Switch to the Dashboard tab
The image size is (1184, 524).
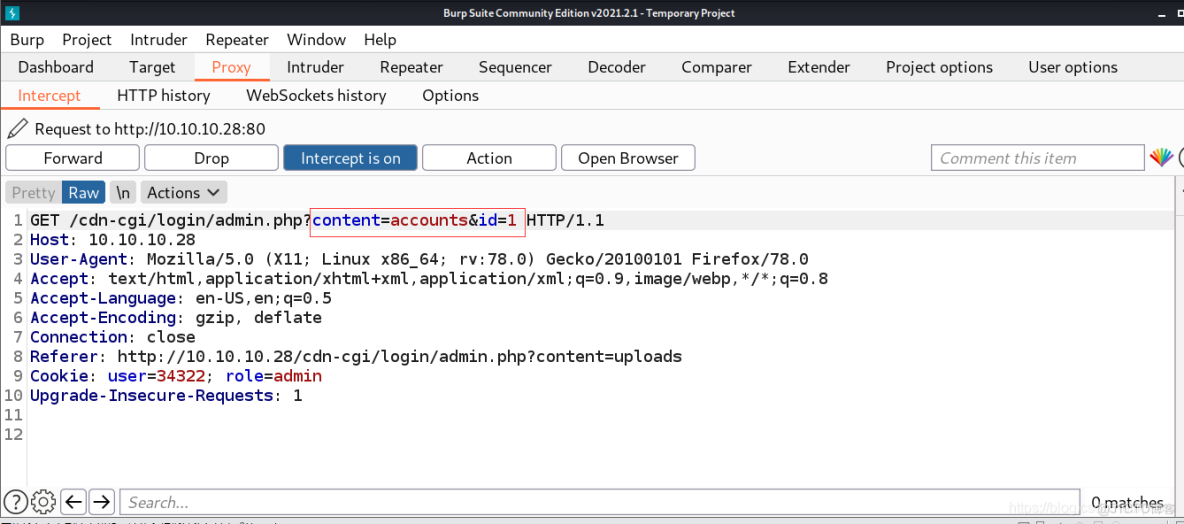pyautogui.click(x=56, y=67)
